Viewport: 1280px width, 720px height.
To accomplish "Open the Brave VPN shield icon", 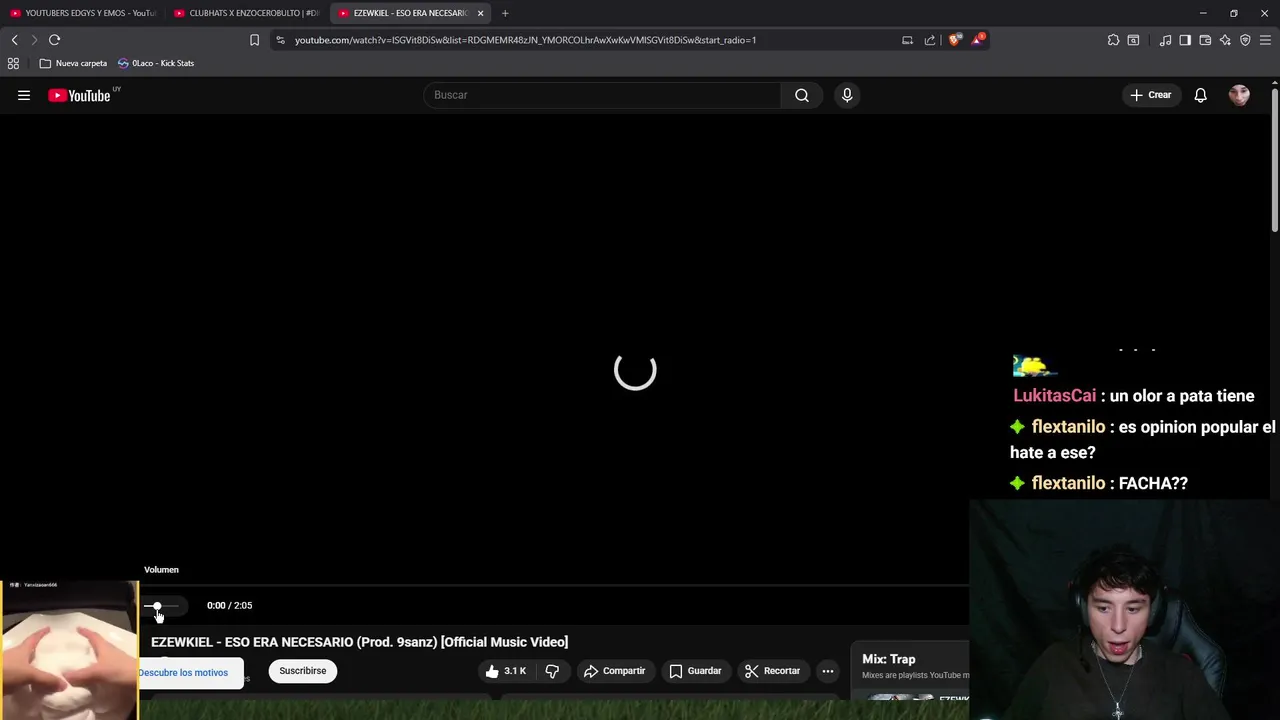I will pos(1245,40).
